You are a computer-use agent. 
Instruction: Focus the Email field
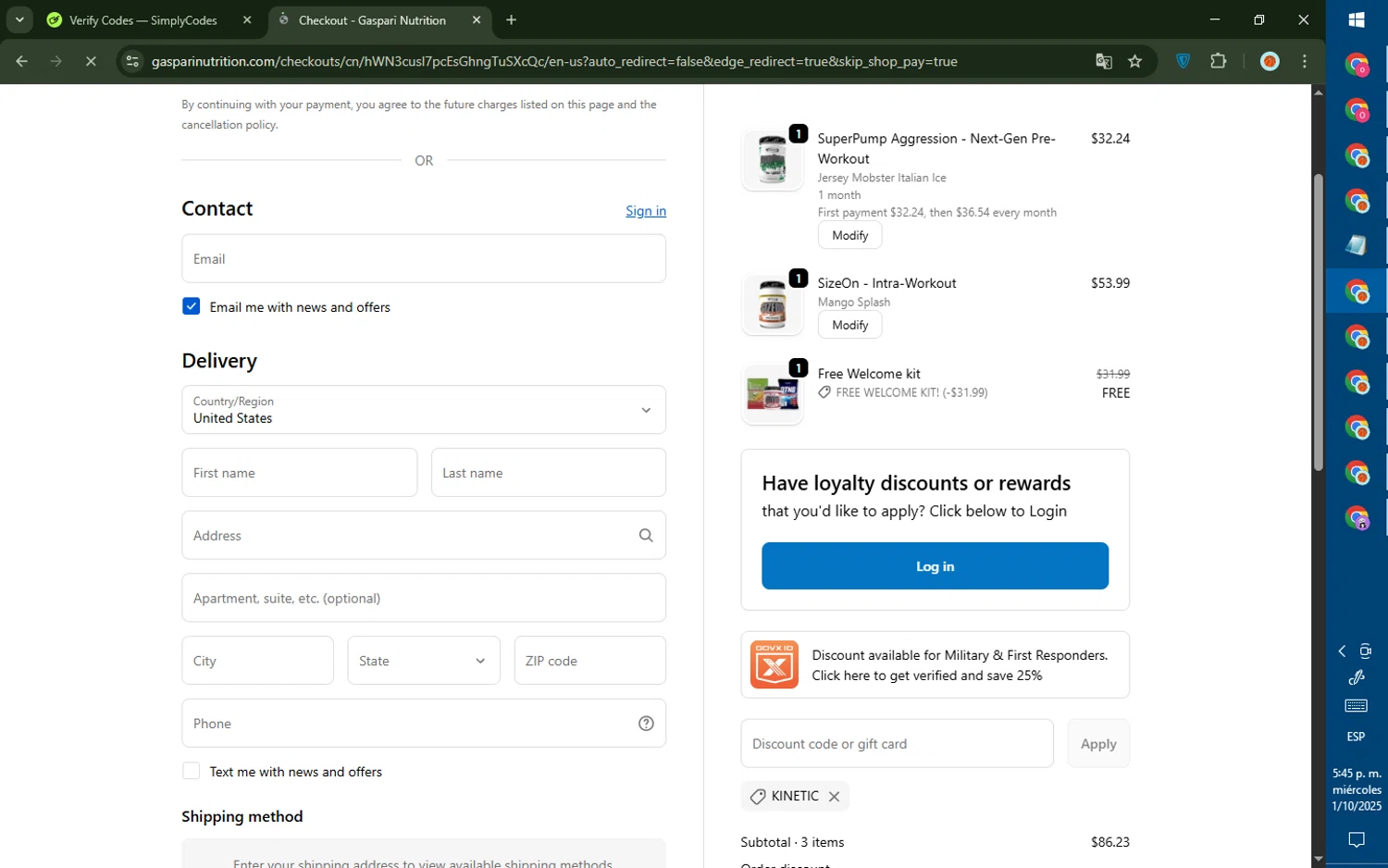pyautogui.click(x=424, y=258)
